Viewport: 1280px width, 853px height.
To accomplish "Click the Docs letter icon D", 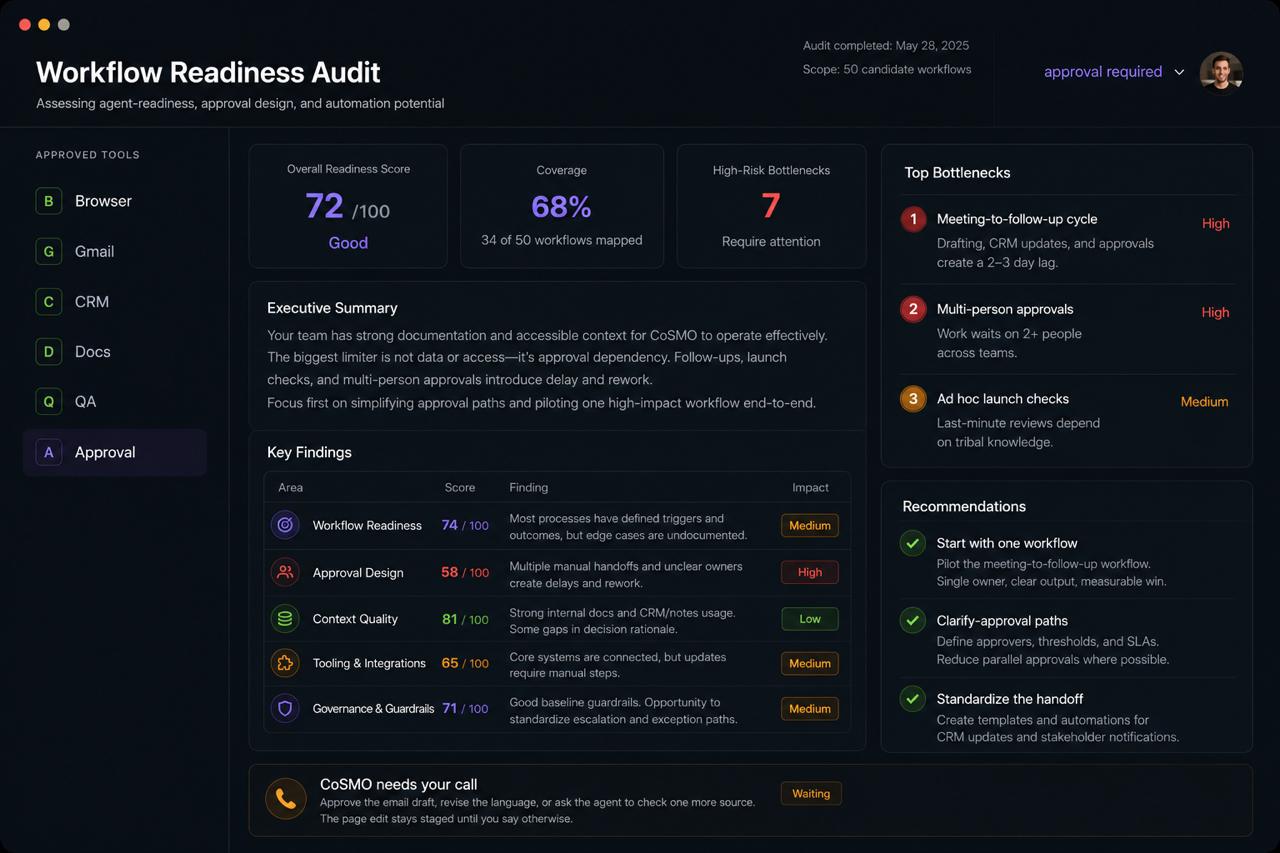I will tap(48, 351).
